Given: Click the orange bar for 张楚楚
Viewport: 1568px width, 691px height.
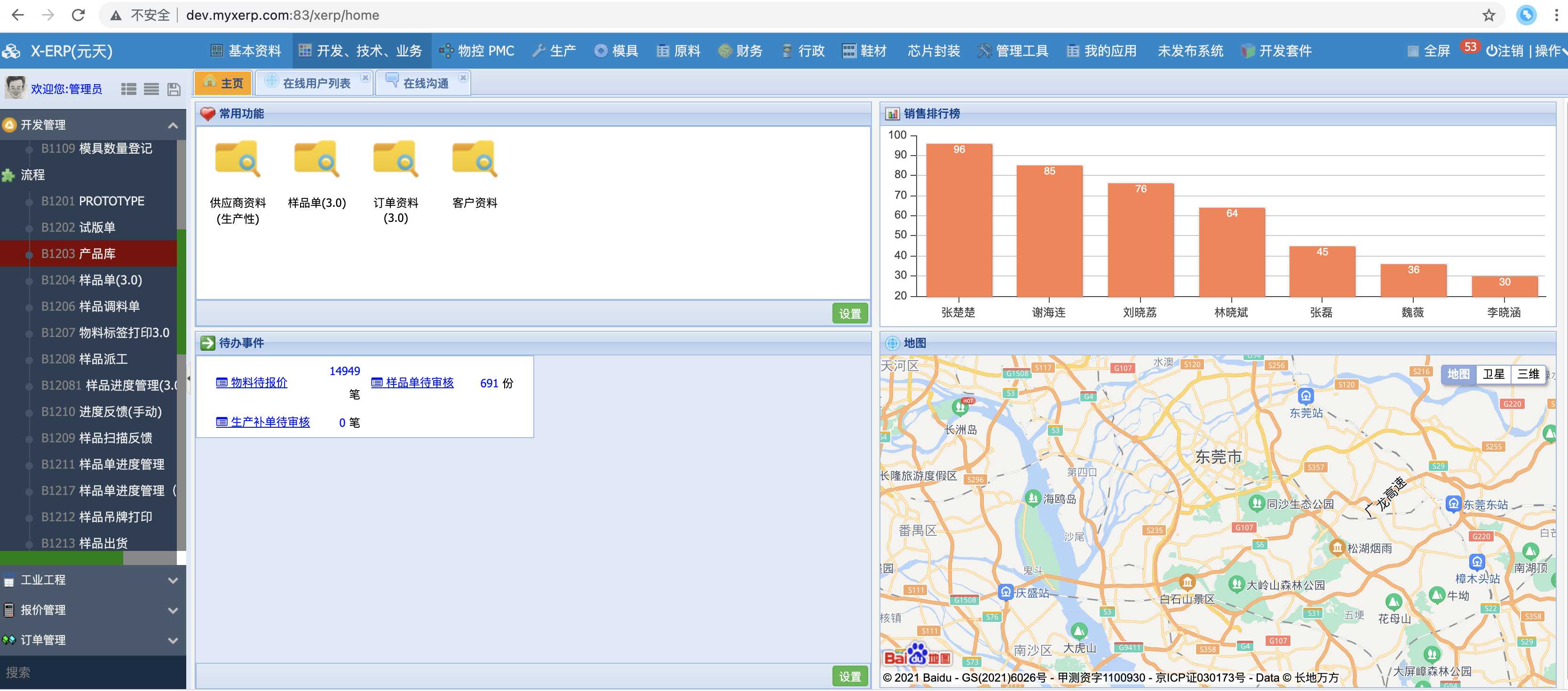Looking at the screenshot, I should pos(958,220).
